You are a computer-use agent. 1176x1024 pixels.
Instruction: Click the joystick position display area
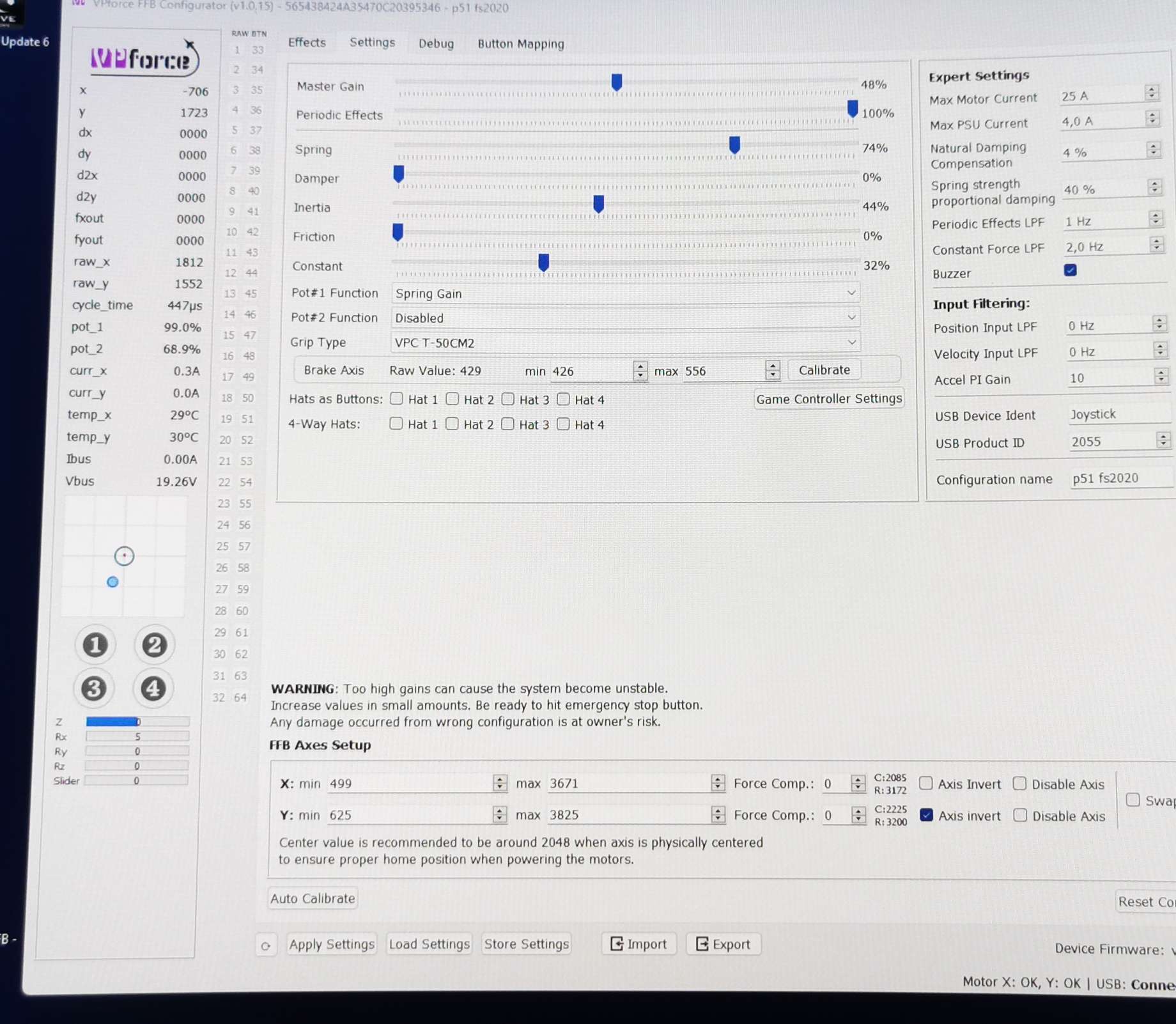[124, 556]
